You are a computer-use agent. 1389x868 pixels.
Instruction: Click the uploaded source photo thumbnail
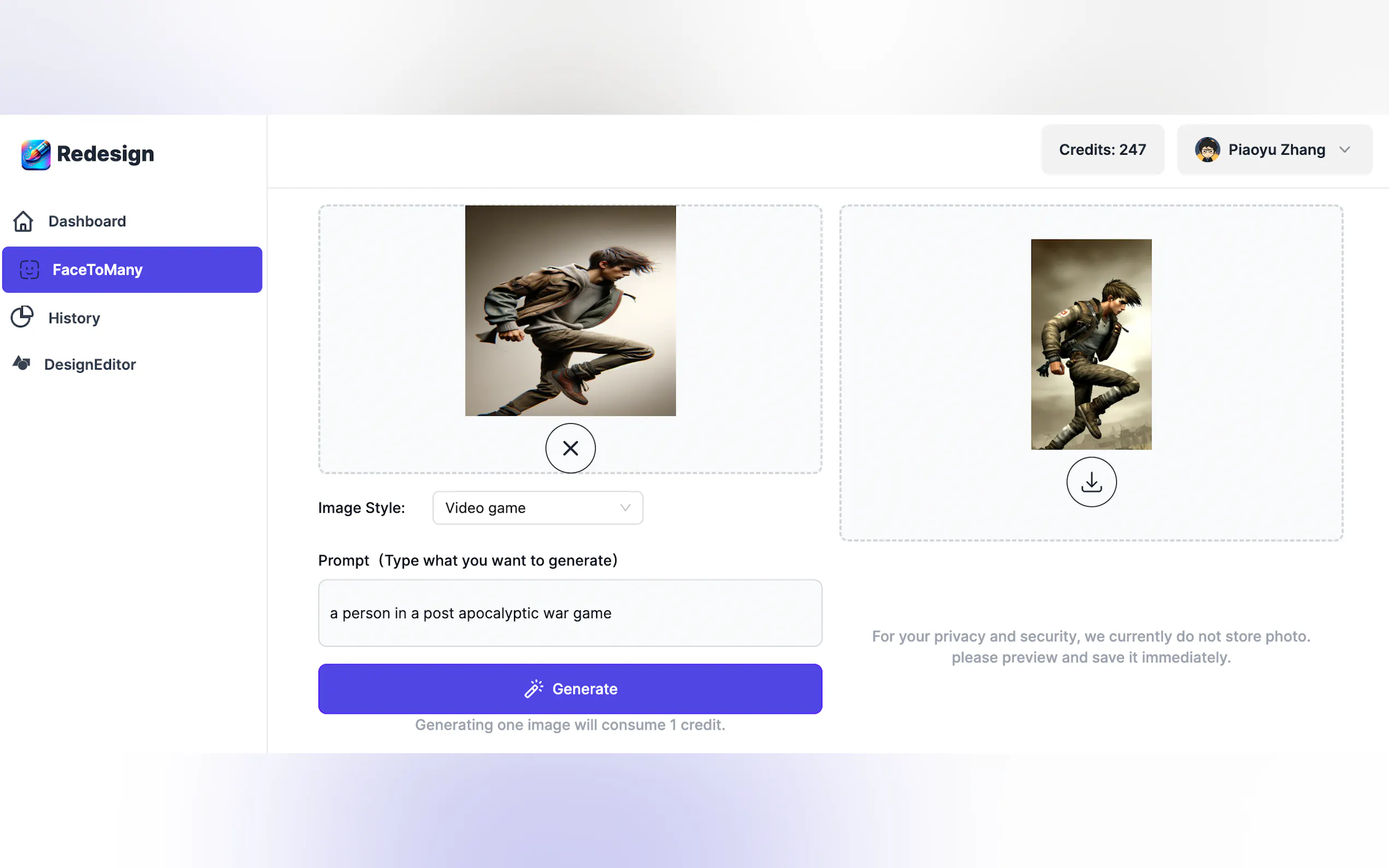pyautogui.click(x=570, y=310)
